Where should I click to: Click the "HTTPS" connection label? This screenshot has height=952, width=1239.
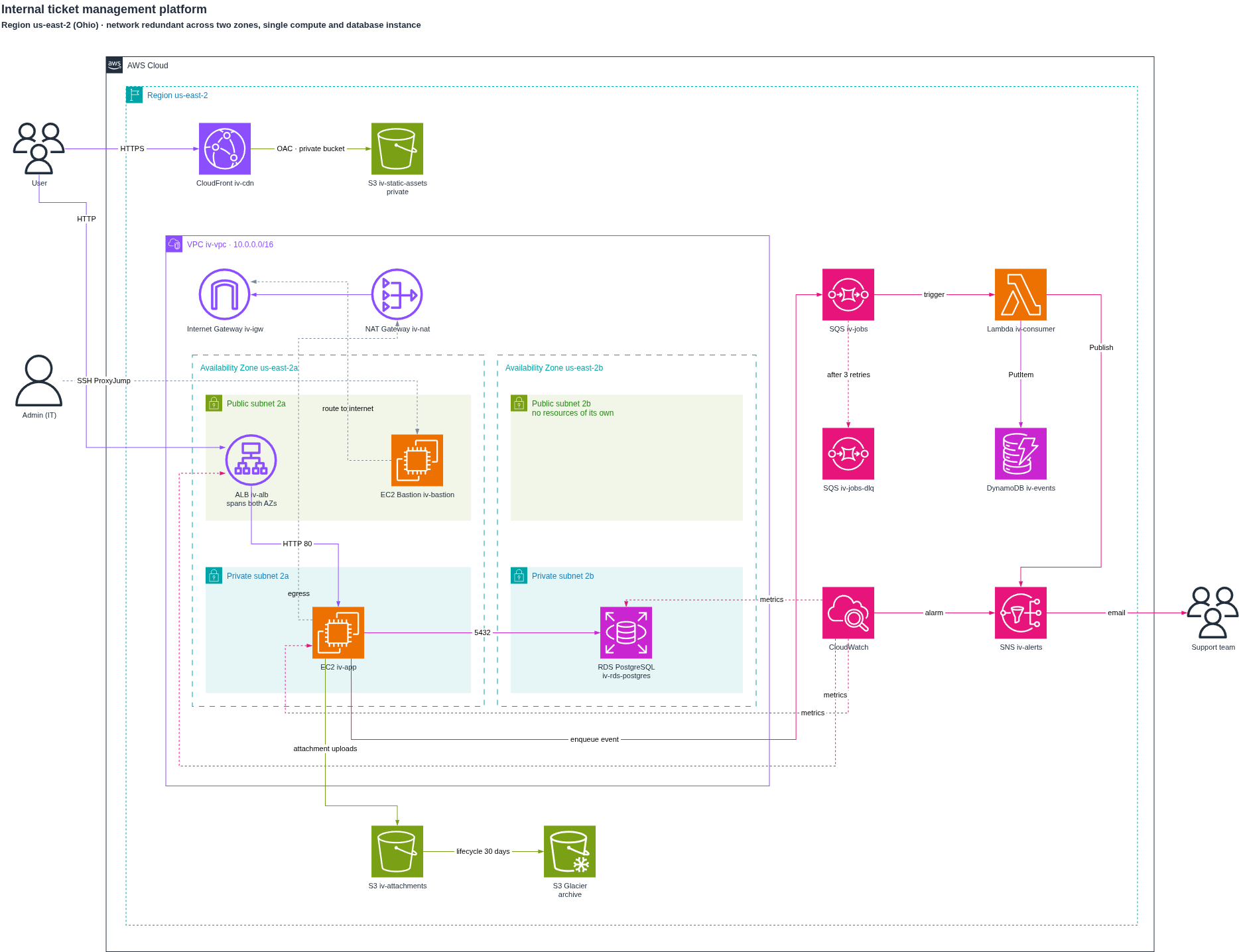click(132, 149)
